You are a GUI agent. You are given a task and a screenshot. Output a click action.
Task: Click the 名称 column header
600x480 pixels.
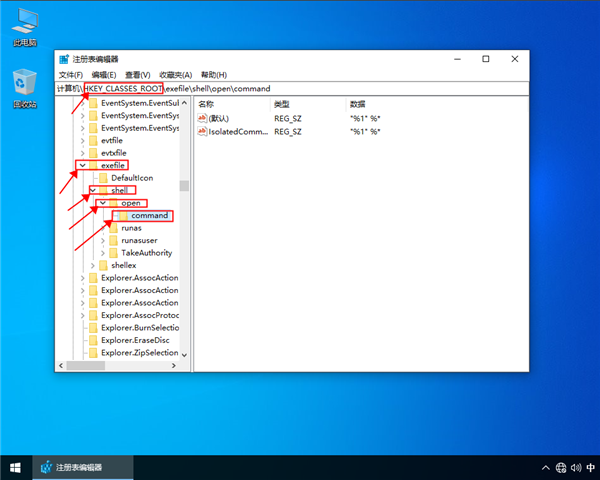click(207, 104)
